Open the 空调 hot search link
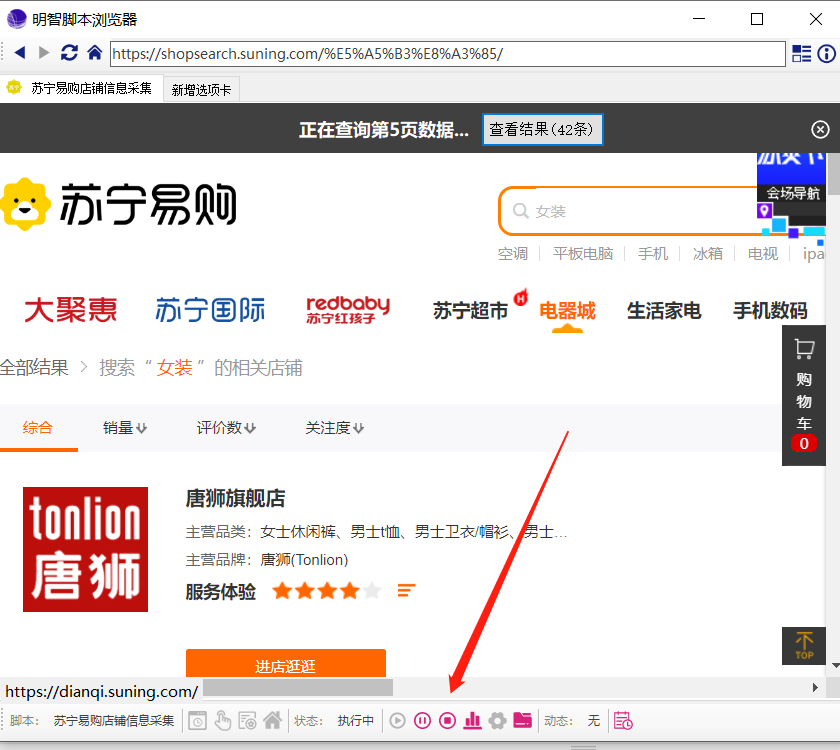The width and height of the screenshot is (840, 750). 513,253
